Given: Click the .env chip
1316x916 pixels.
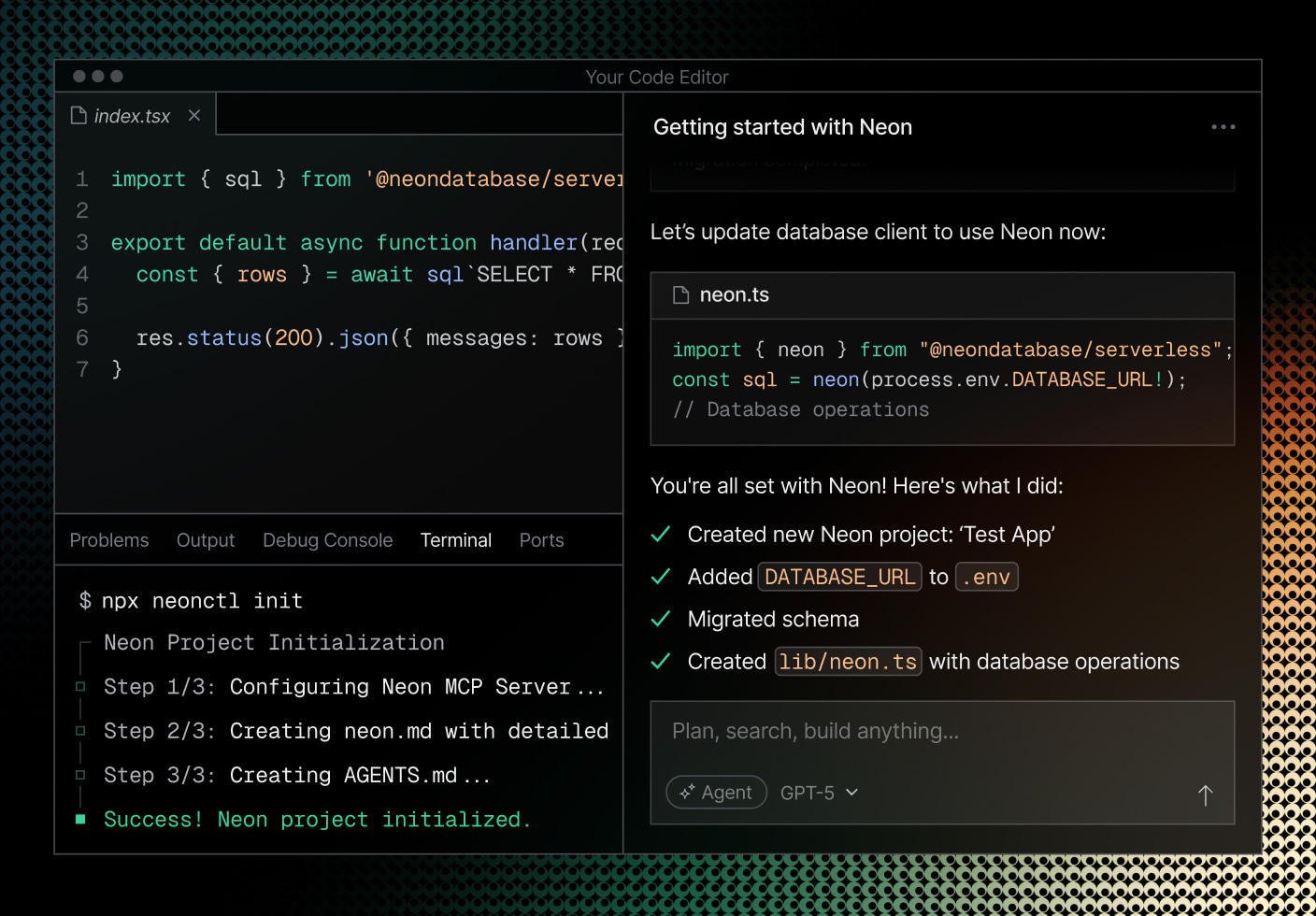Looking at the screenshot, I should [x=986, y=576].
